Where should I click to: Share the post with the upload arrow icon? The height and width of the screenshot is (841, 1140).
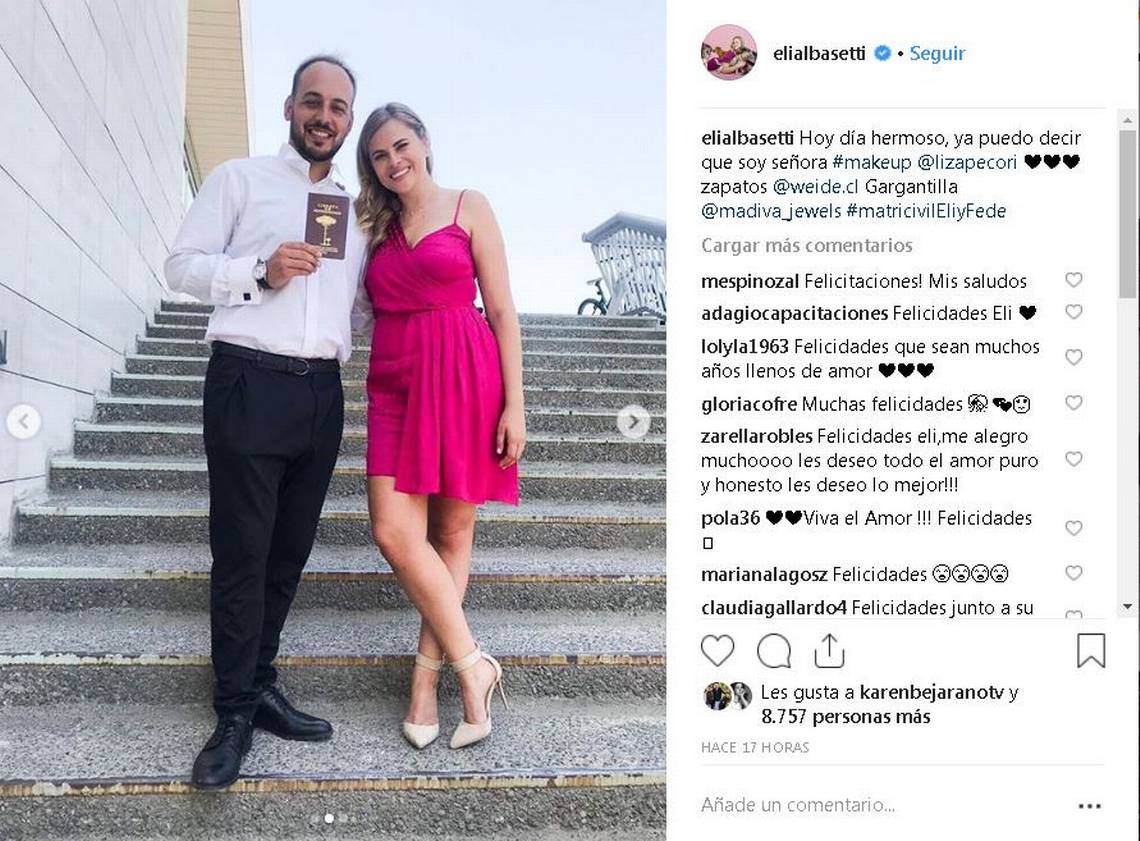click(830, 651)
